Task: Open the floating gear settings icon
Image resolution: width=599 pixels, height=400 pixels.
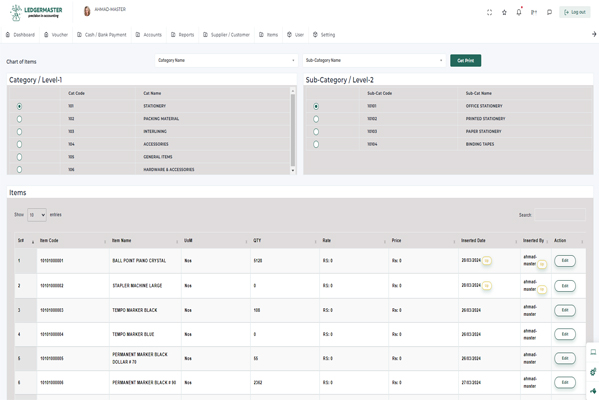Action: coord(593,371)
